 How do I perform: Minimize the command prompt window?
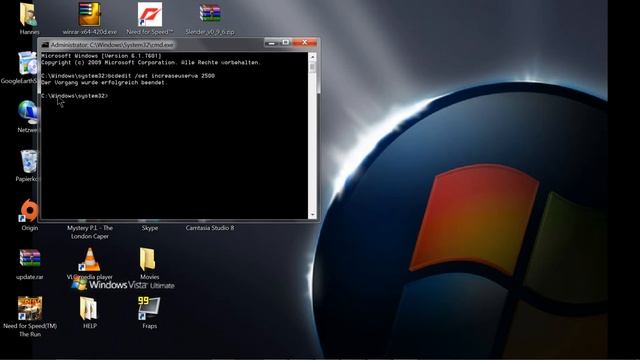pyautogui.click(x=271, y=43)
